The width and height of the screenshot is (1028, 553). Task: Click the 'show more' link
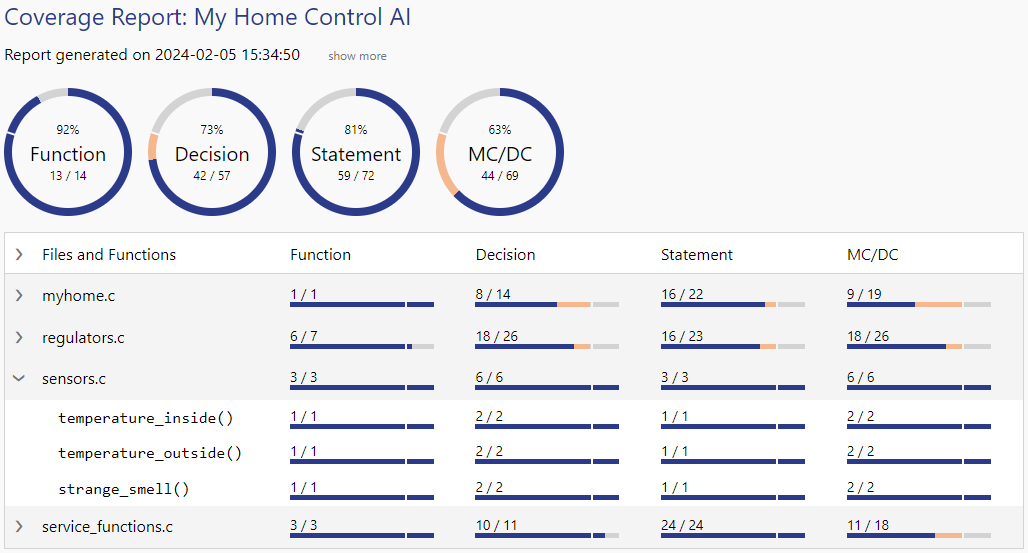point(357,56)
